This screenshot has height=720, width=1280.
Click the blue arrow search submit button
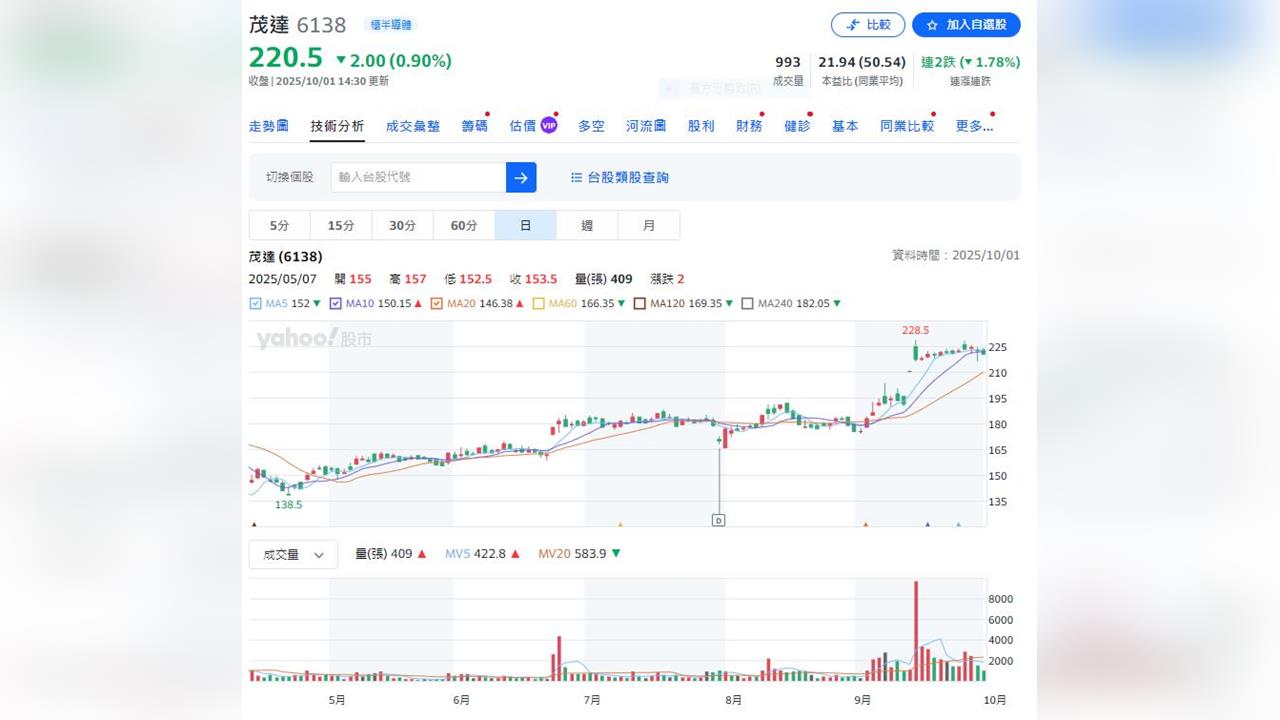(x=521, y=177)
